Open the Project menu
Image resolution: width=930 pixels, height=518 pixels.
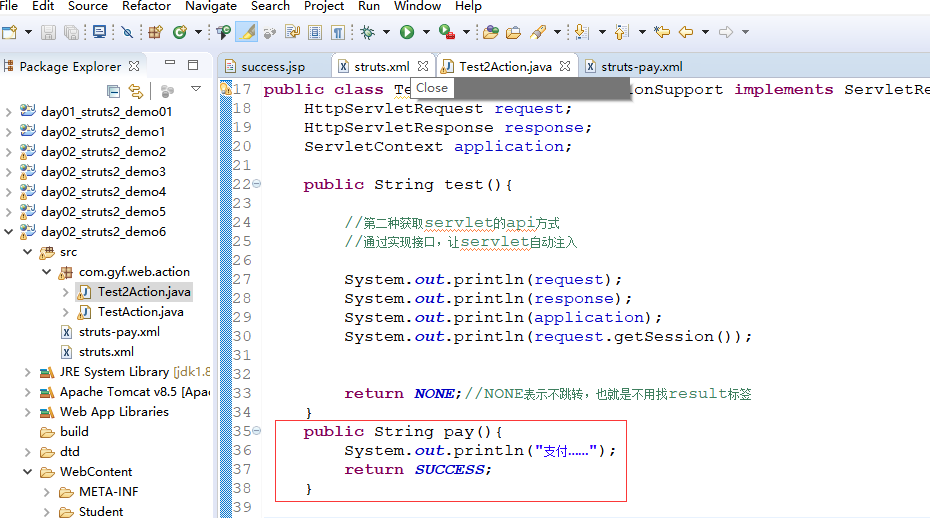[x=324, y=6]
